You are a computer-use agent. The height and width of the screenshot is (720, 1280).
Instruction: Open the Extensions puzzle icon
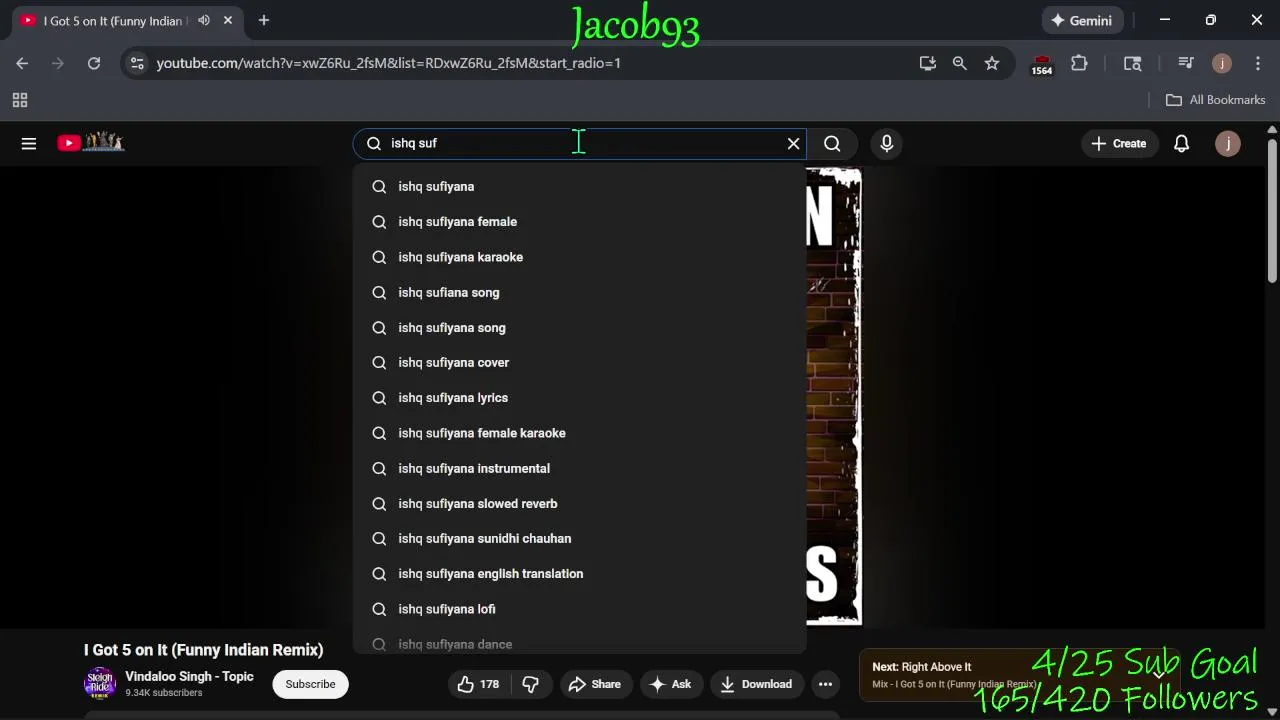(1079, 63)
